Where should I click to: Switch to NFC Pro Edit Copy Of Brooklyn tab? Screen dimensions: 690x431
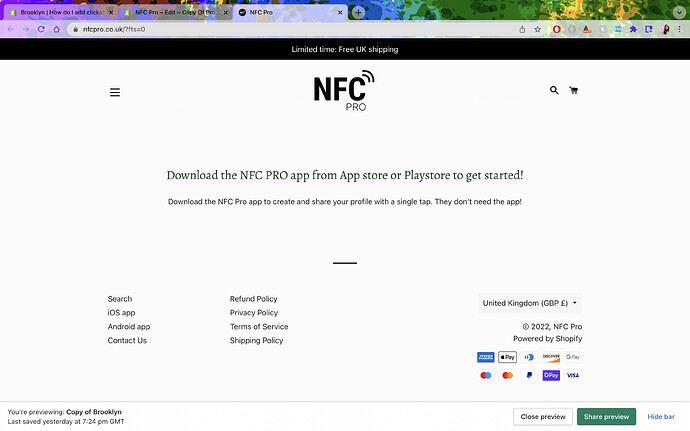point(175,12)
